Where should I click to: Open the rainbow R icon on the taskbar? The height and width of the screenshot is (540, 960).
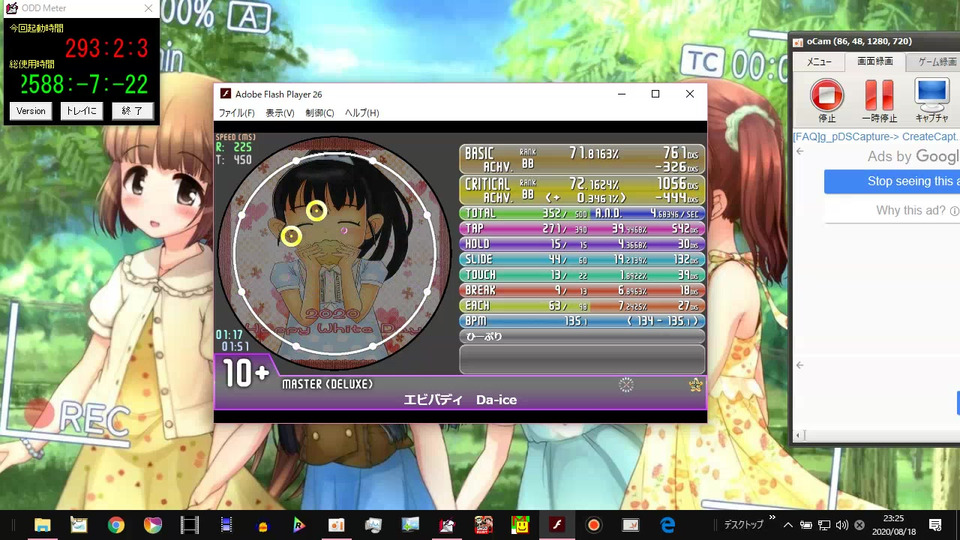pos(299,525)
